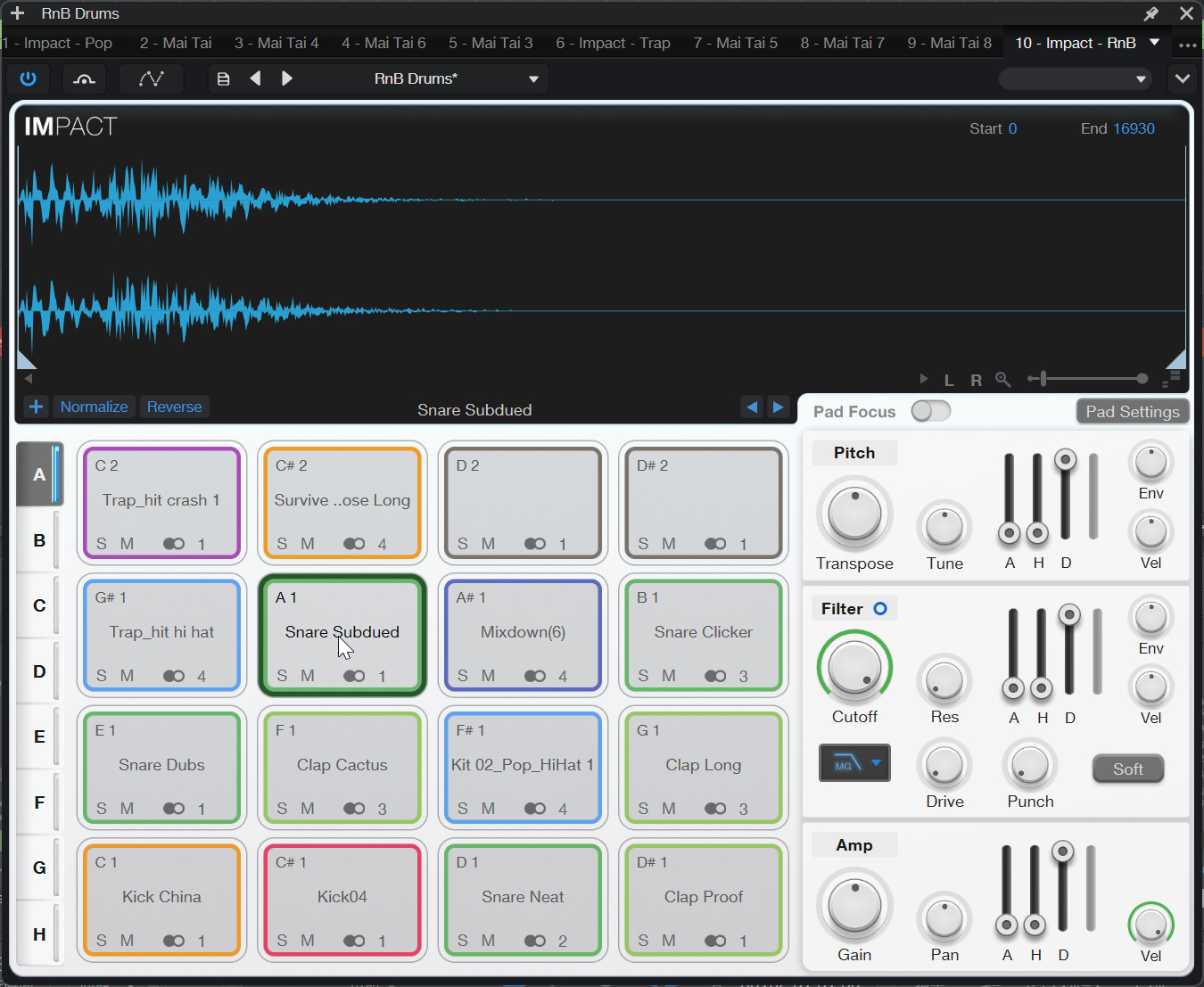
Task: Click the automation curve icon
Action: [x=151, y=78]
